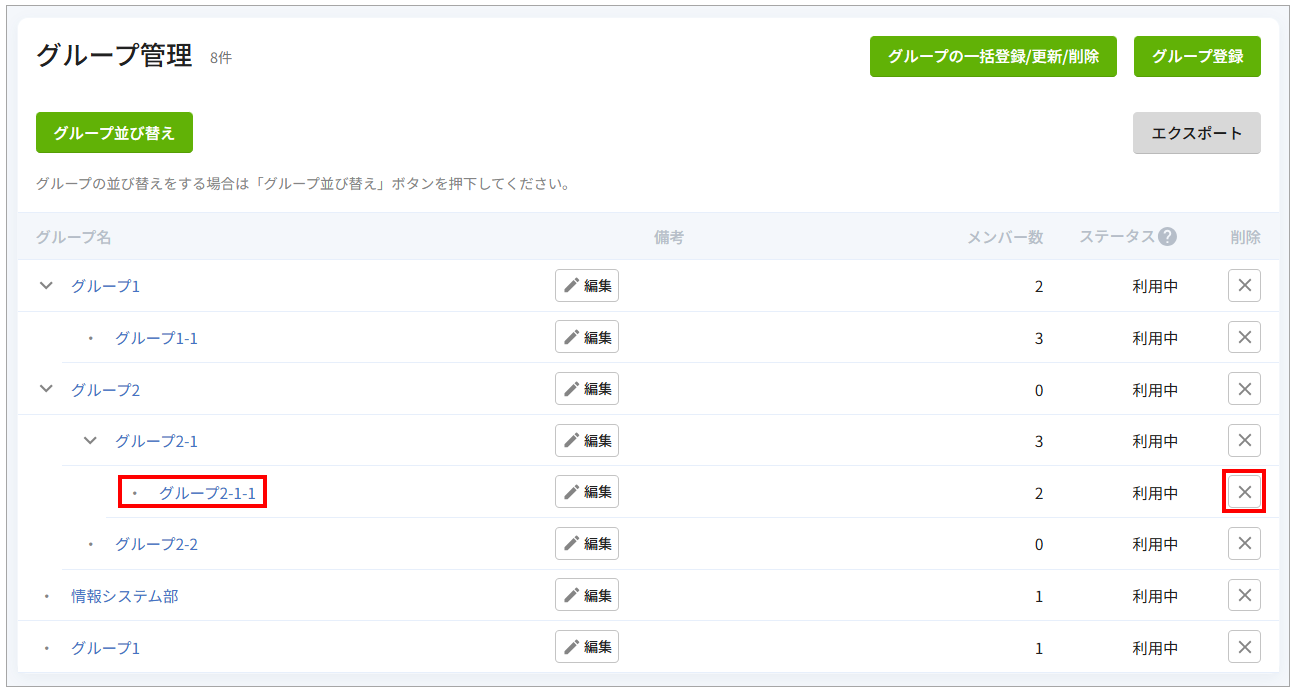Viewport: 1291px width, 690px height.
Task: Click the X icon for グループ2-1
Action: point(1244,440)
